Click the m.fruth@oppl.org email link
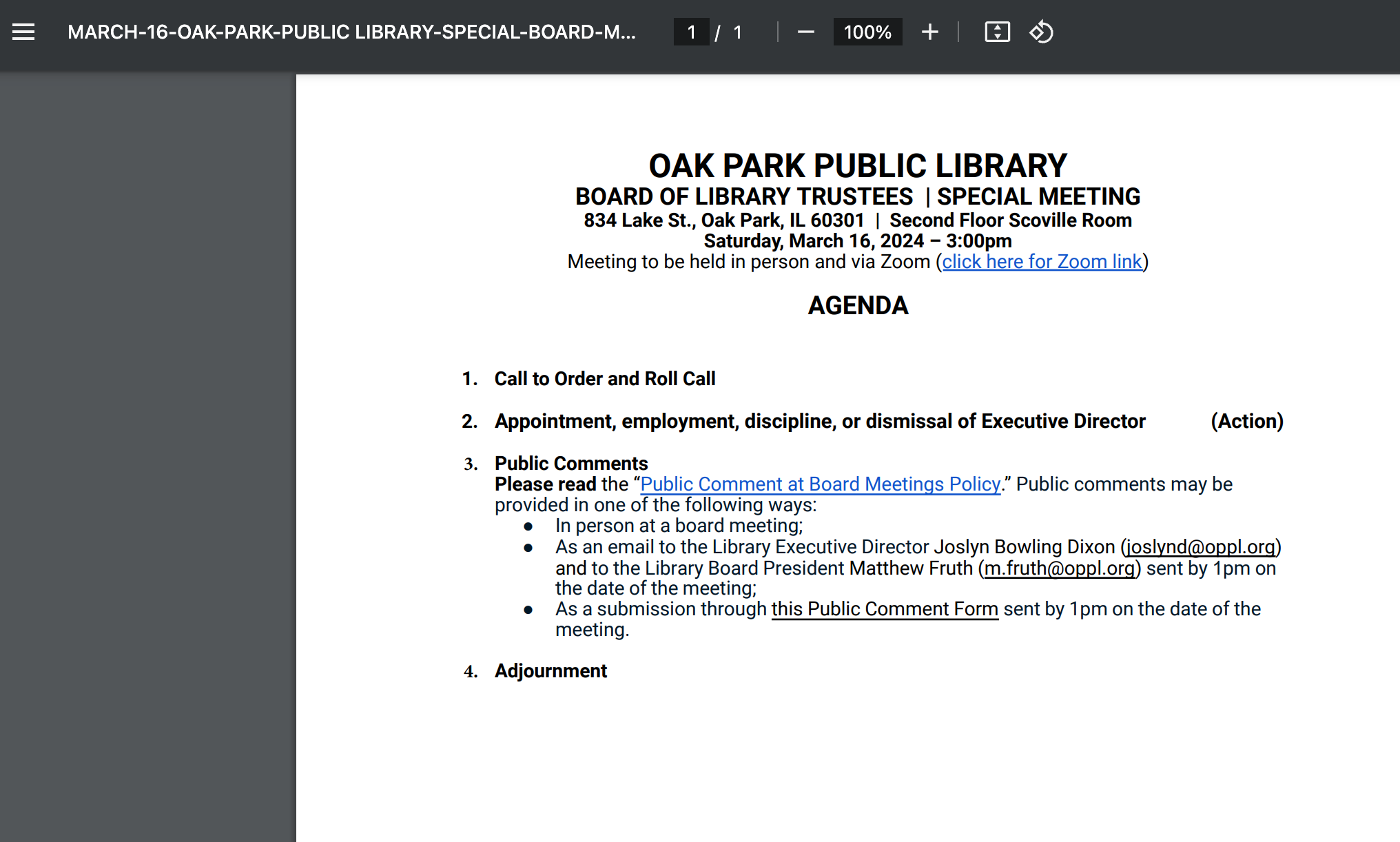 [x=1059, y=568]
